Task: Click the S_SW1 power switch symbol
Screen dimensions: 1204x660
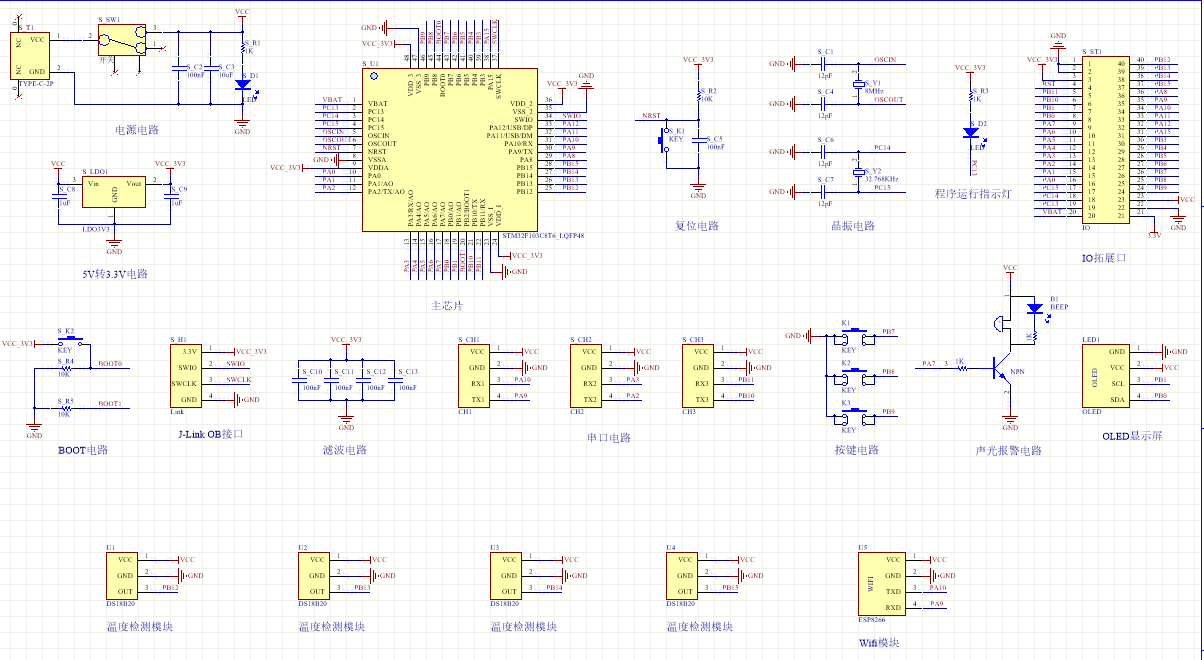Action: 122,41
